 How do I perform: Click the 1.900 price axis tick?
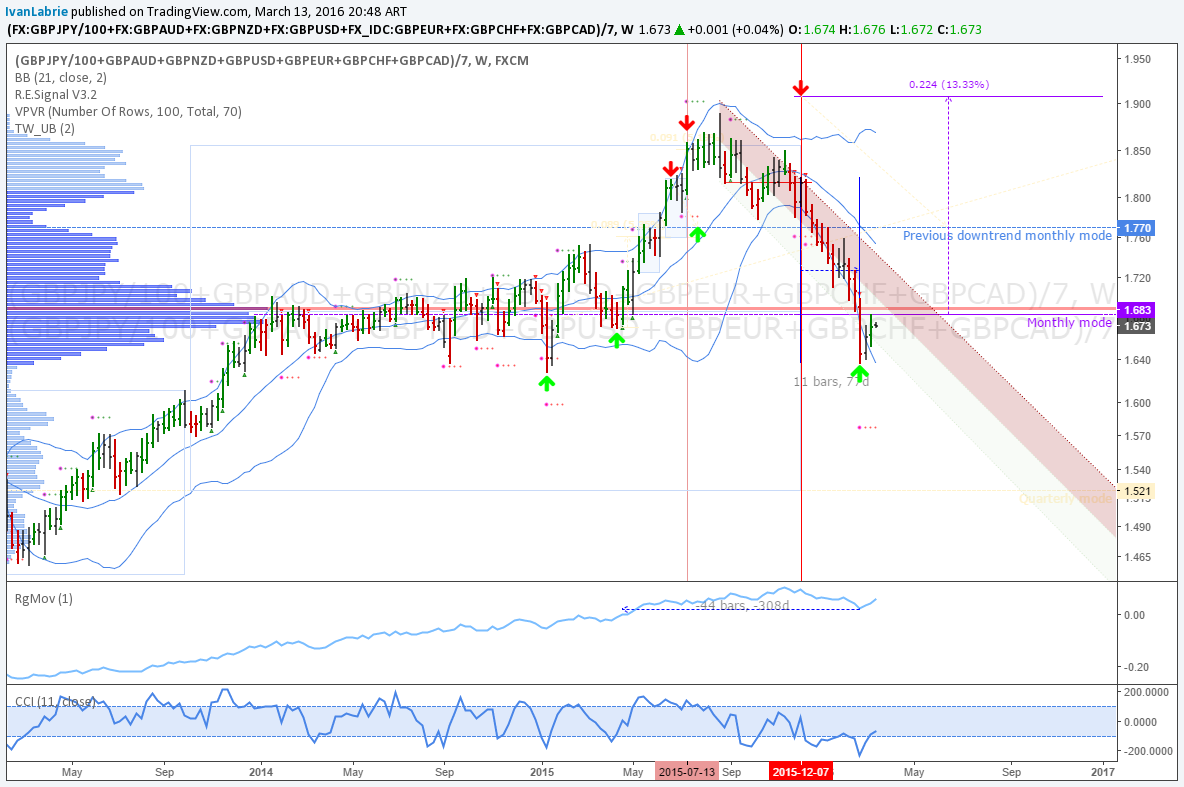point(1137,104)
